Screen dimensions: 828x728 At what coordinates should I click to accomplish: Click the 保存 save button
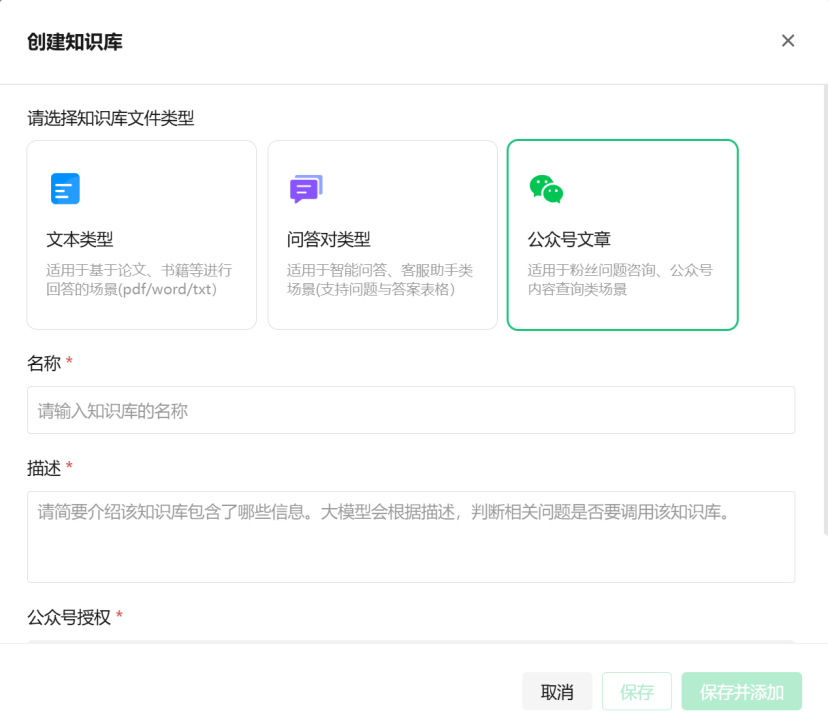[636, 691]
